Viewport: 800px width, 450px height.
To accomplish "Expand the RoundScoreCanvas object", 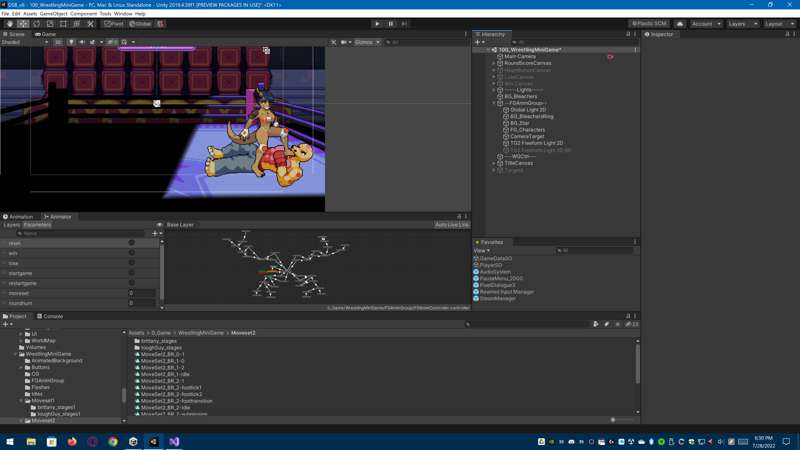I will click(494, 63).
